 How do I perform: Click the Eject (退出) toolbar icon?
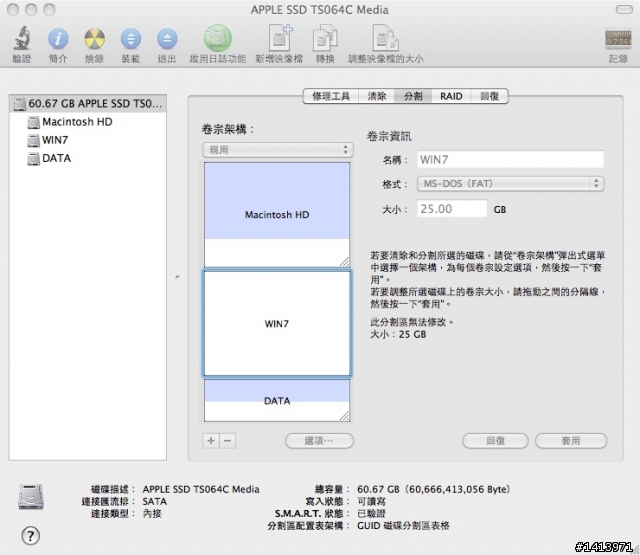click(167, 39)
